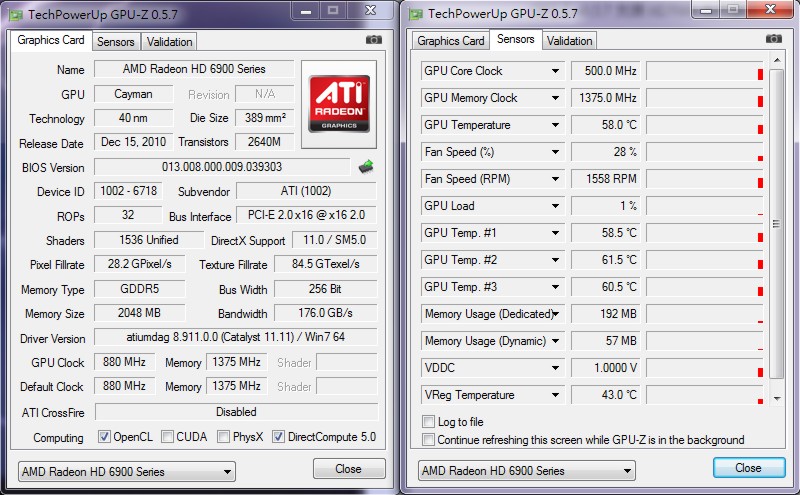Open the VDDC sensor dropdown
800x495 pixels.
[x=555, y=368]
